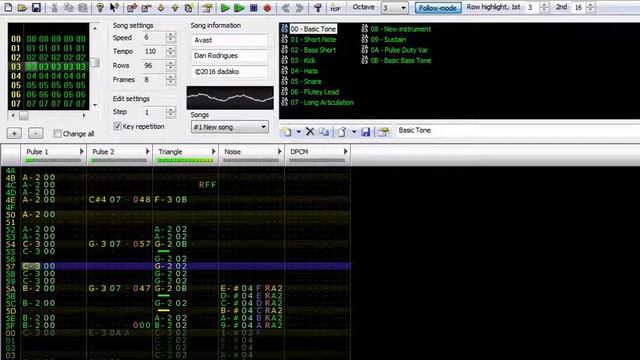Image resolution: width=640 pixels, height=360 pixels.
Task: Select instrument 03 - Kick
Action: (x=303, y=60)
